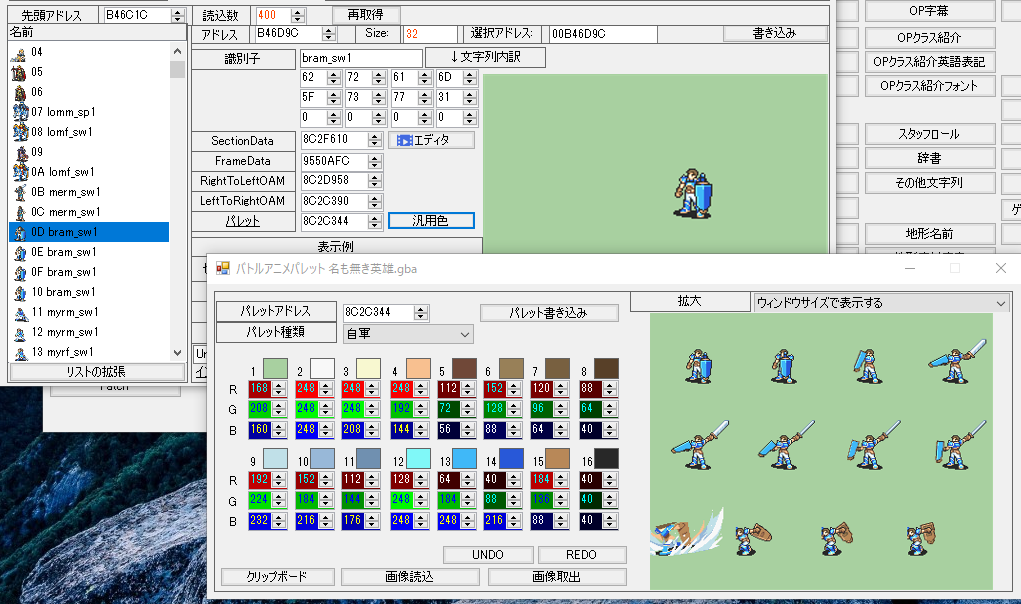Click the palette window title bar icon

pos(223,268)
